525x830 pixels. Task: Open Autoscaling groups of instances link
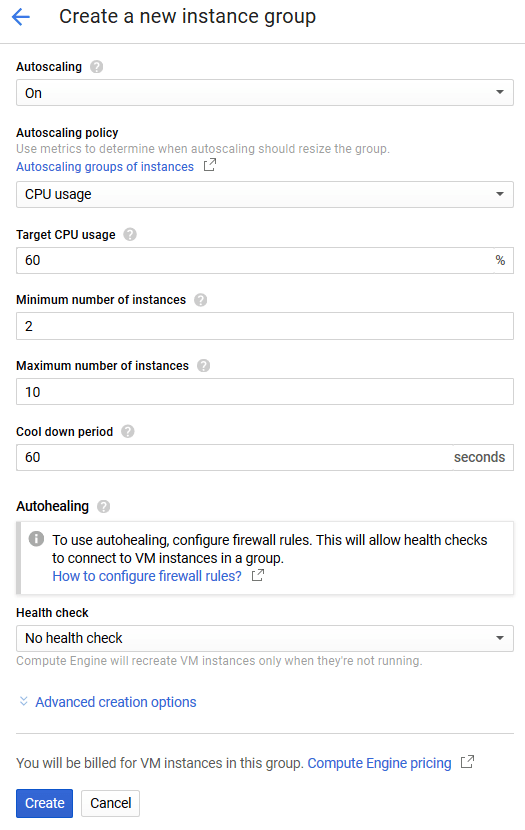coord(105,166)
